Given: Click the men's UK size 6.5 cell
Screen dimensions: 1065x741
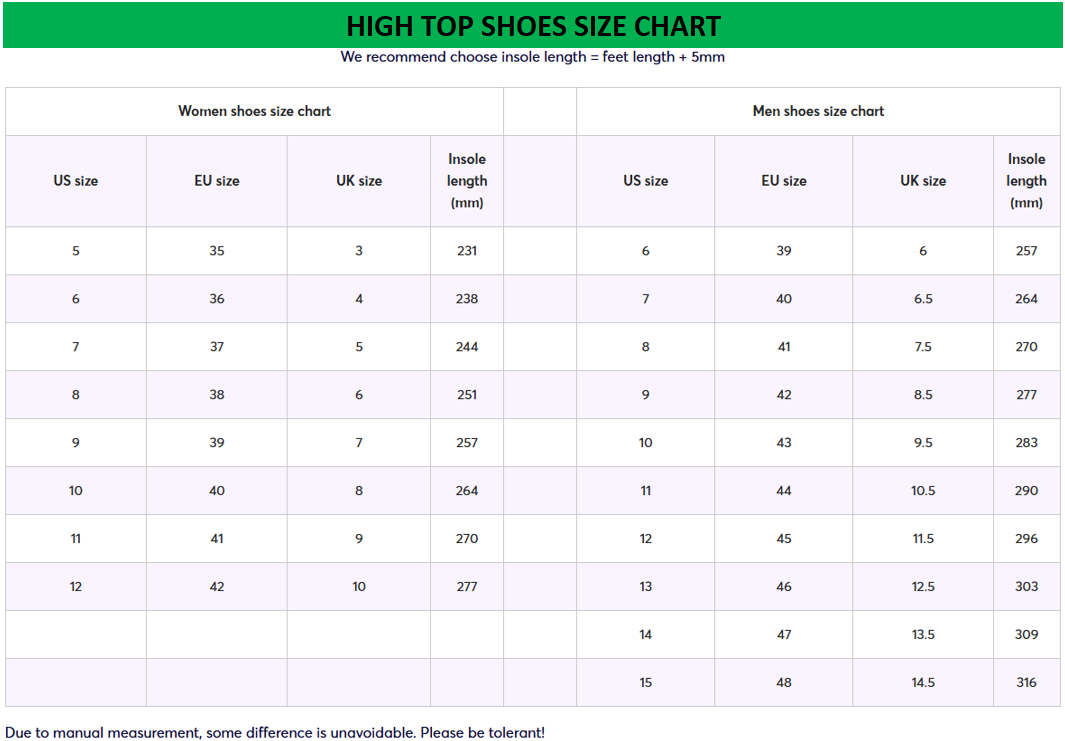Looking at the screenshot, I should [922, 299].
